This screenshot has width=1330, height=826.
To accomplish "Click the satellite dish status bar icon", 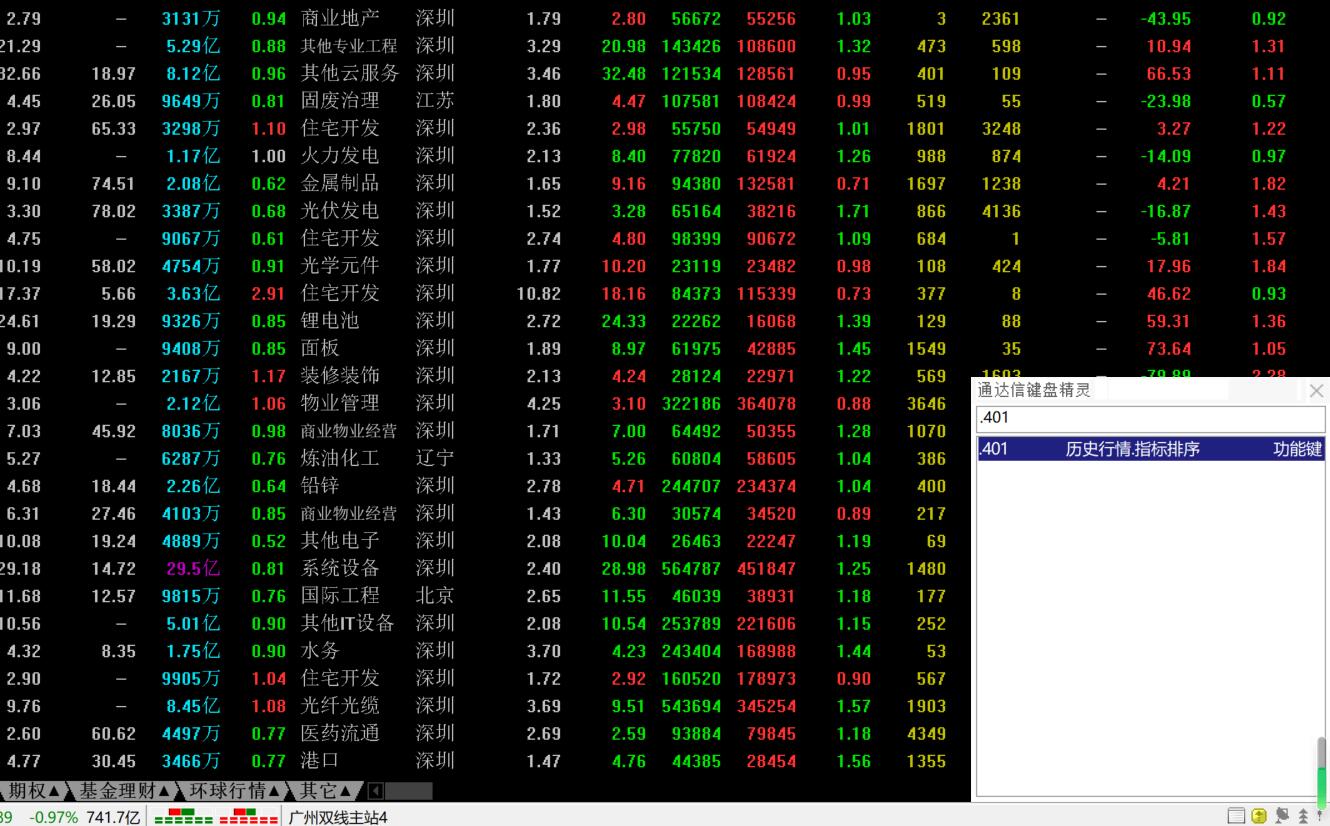I will coord(1282,816).
